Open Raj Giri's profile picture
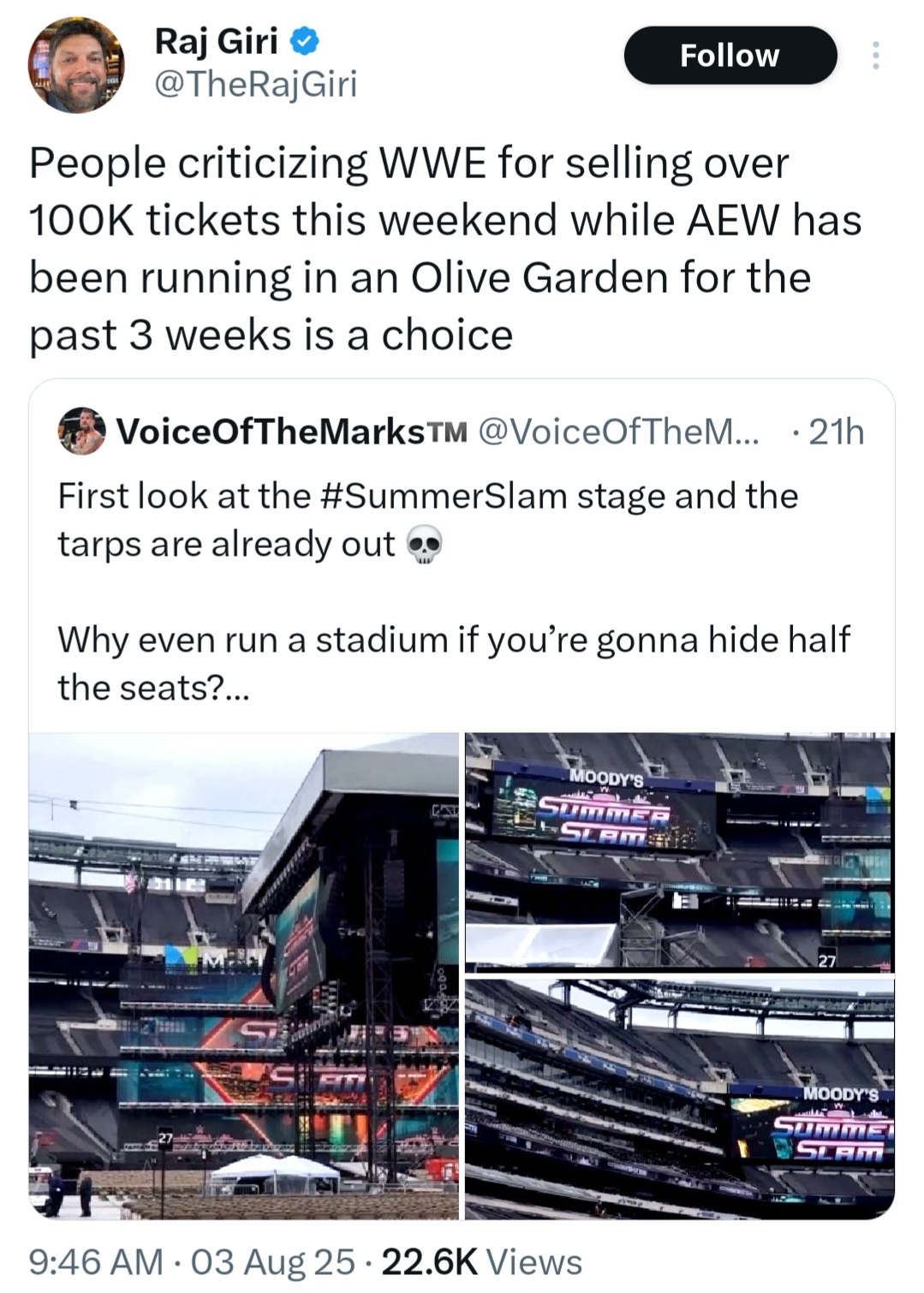 [77, 64]
